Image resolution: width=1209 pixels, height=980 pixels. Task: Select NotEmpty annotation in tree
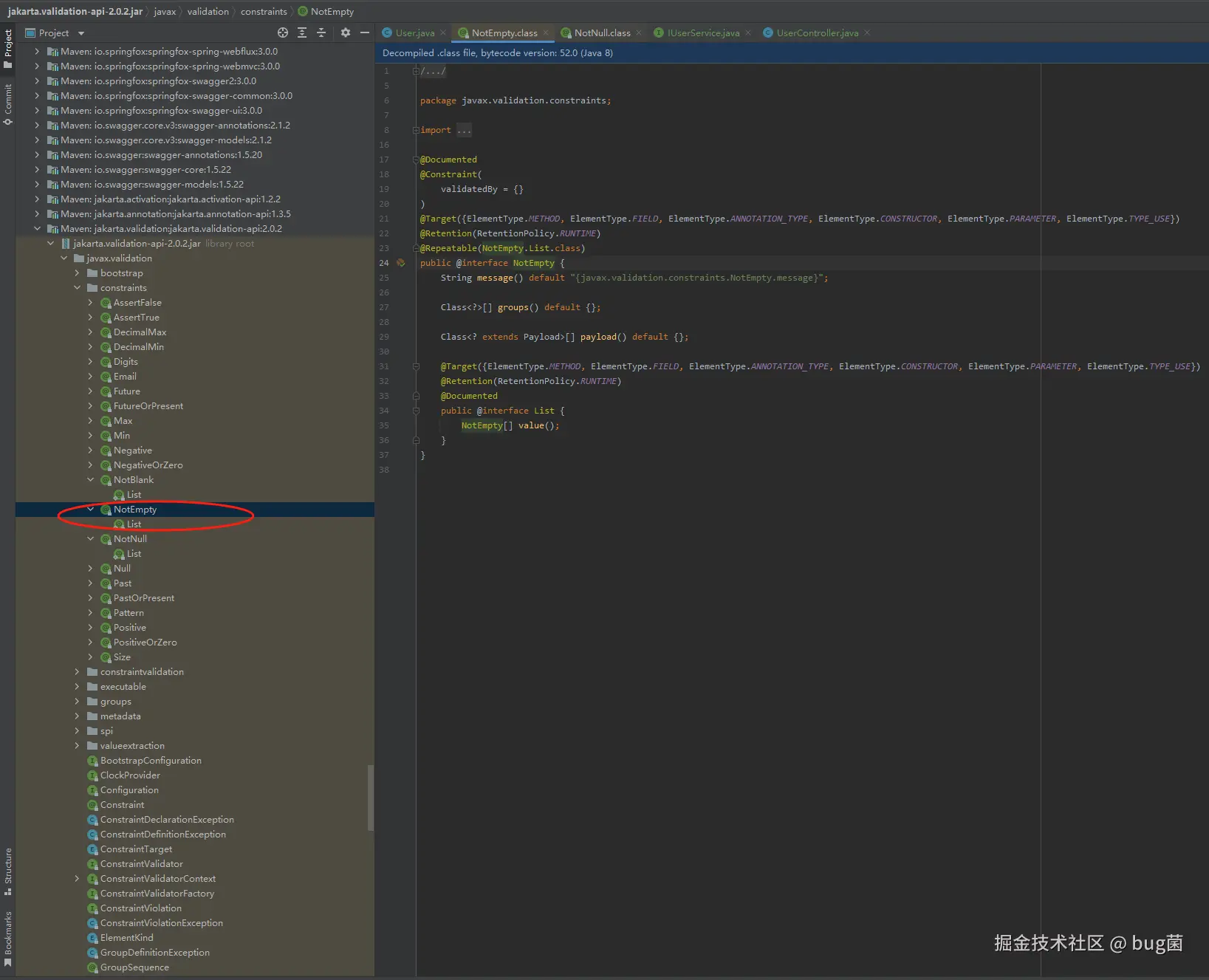click(x=135, y=510)
